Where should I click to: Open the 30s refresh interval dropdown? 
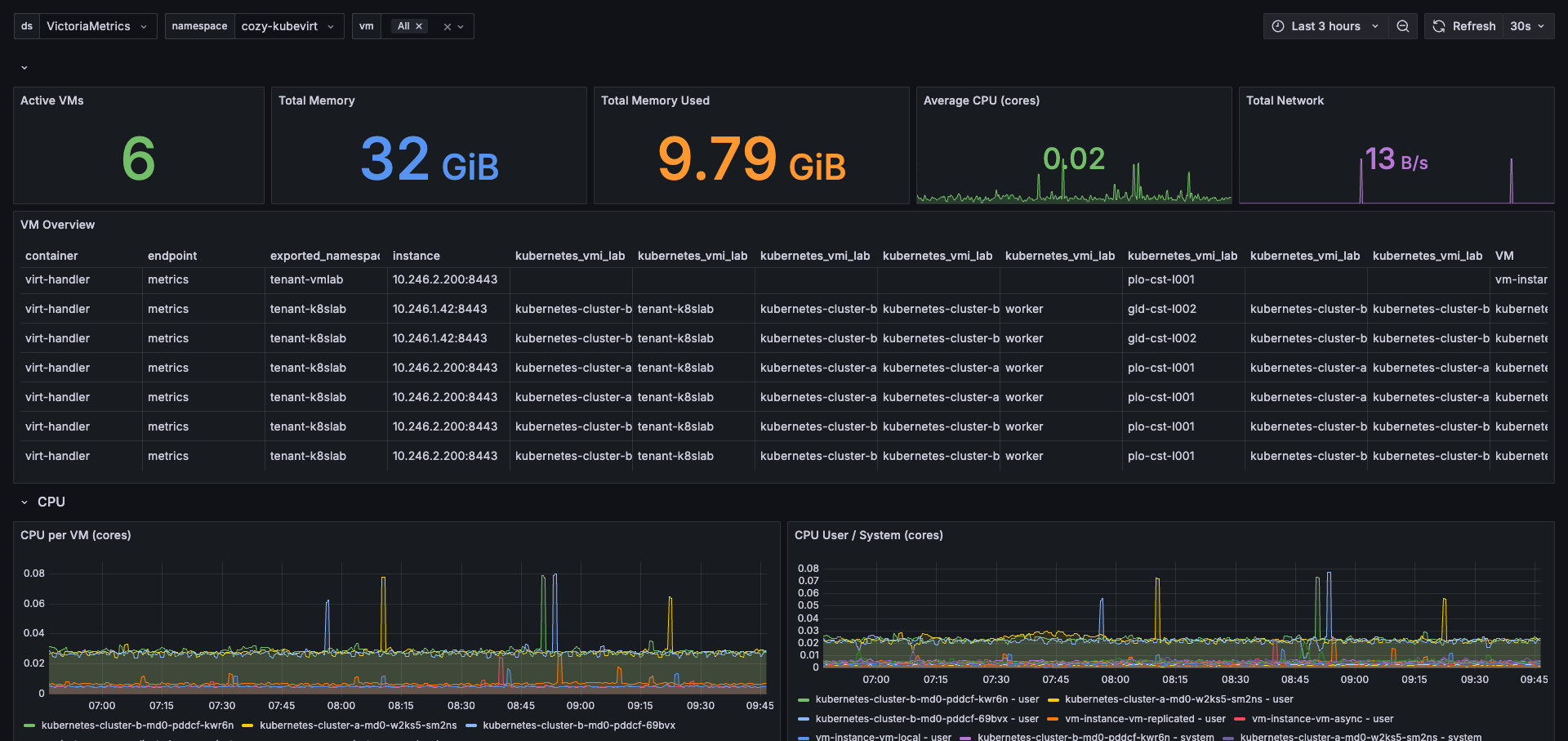(x=1528, y=26)
